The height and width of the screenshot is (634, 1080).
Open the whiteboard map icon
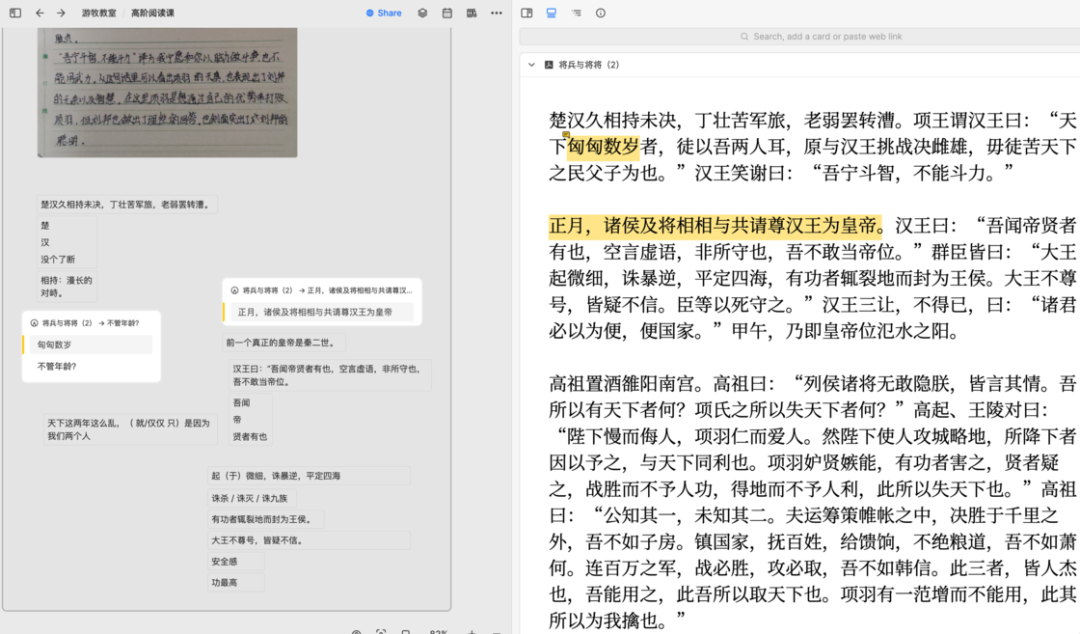[472, 13]
